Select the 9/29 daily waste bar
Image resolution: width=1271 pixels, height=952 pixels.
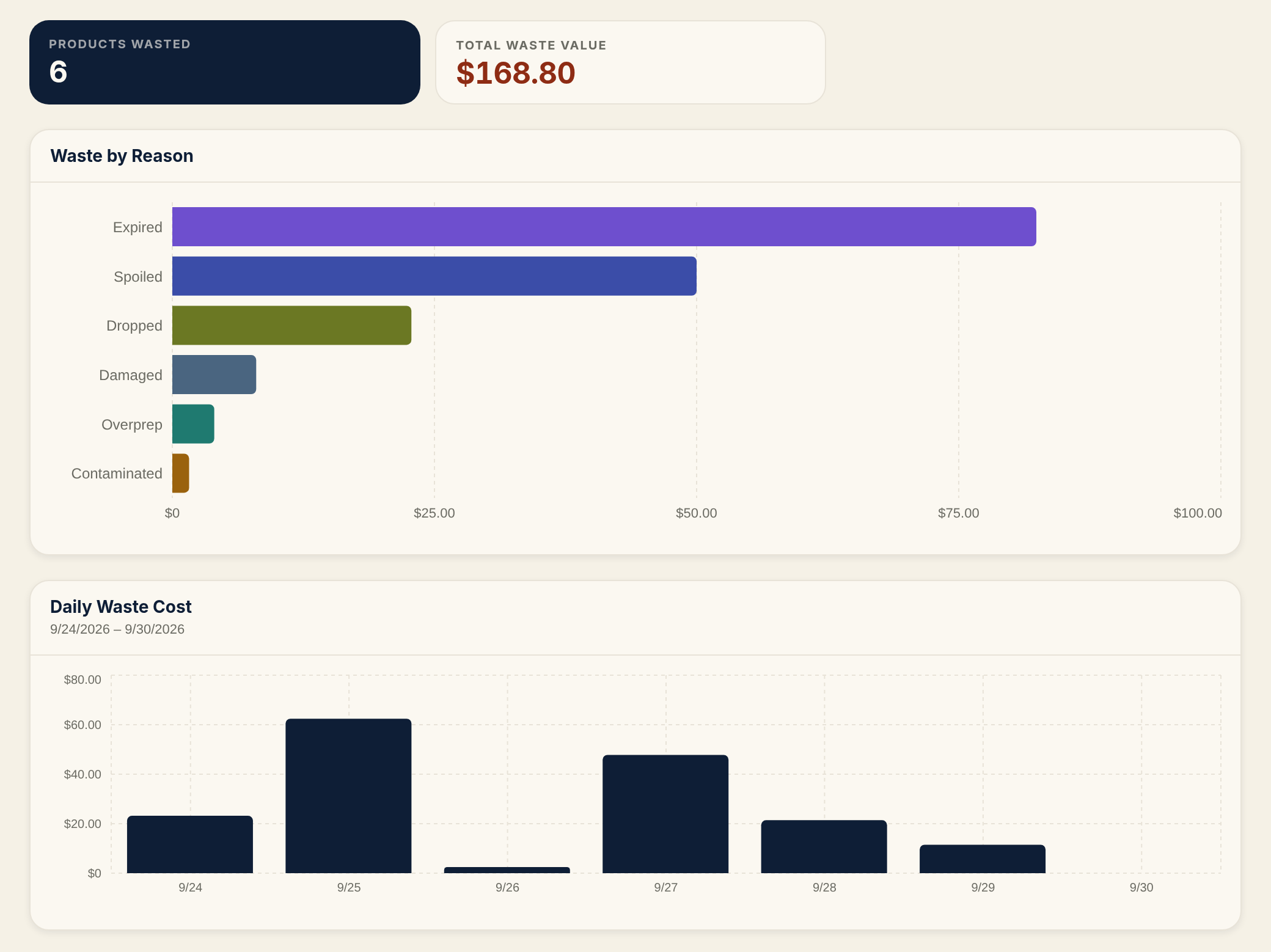(x=983, y=859)
